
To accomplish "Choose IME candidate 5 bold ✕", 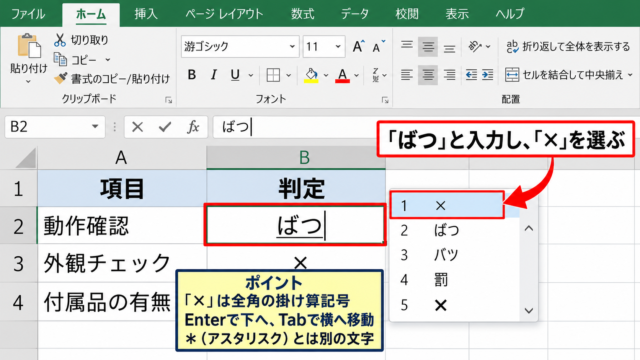I will pos(455,305).
